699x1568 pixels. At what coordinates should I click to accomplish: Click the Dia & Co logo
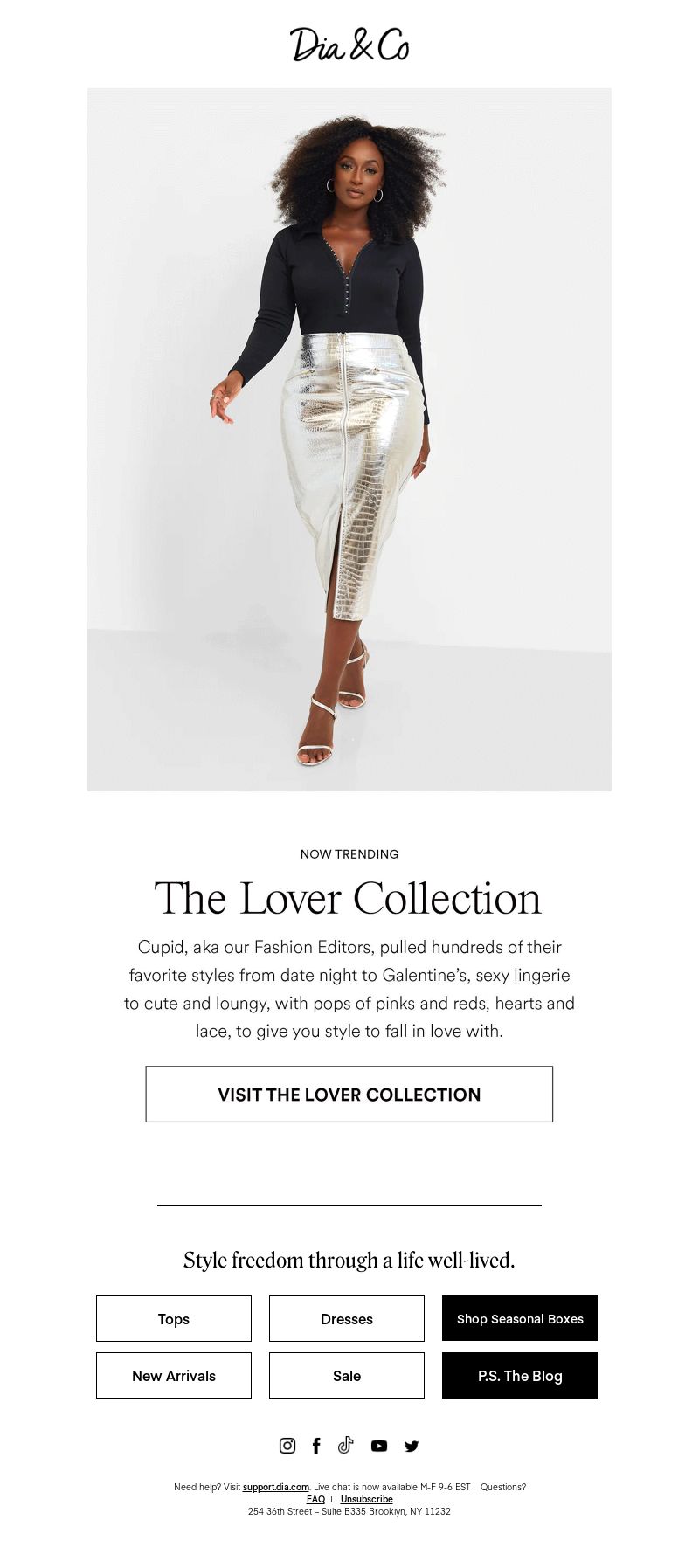pos(349,45)
